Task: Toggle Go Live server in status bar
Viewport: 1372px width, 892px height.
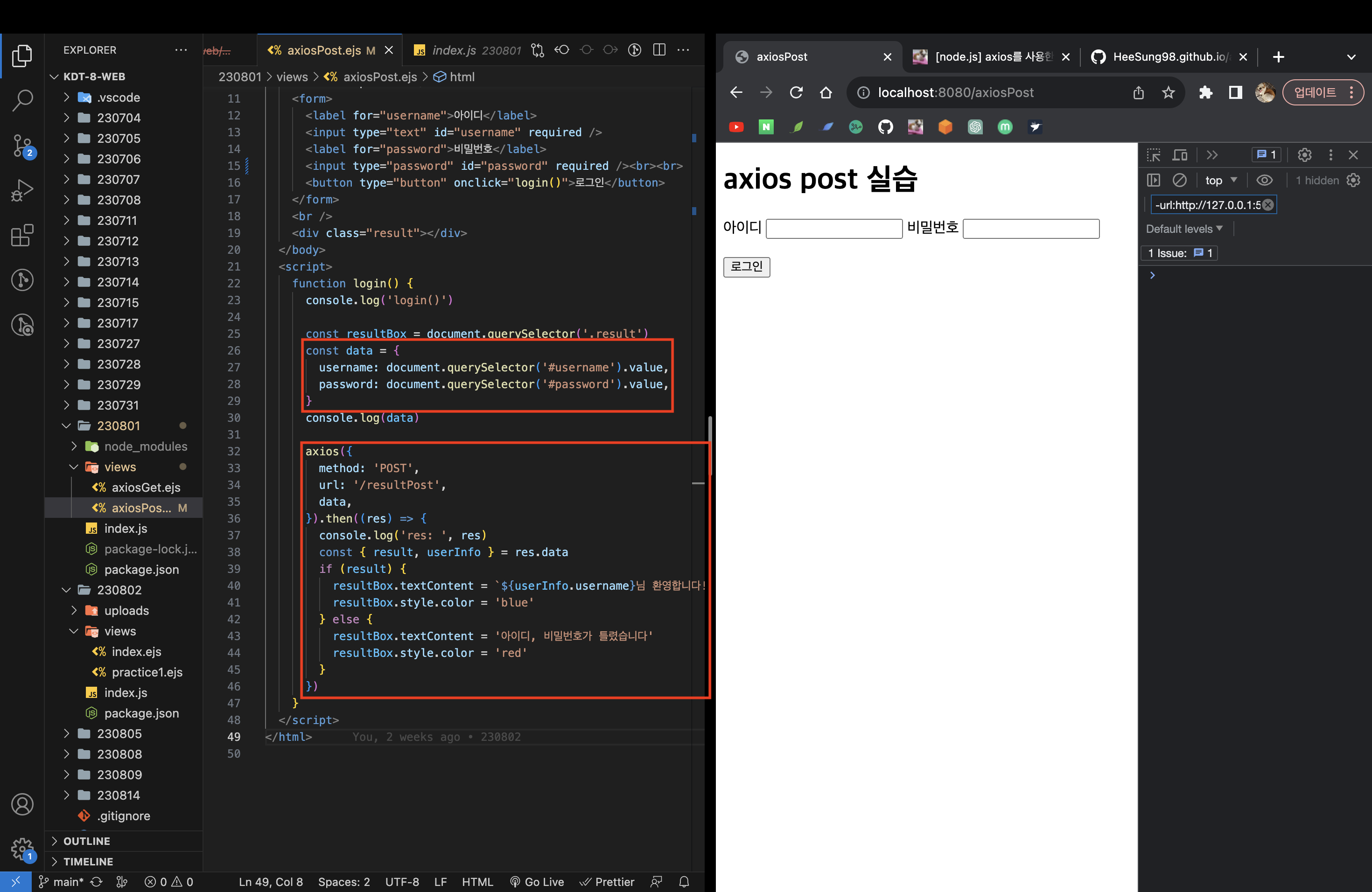Action: (537, 882)
